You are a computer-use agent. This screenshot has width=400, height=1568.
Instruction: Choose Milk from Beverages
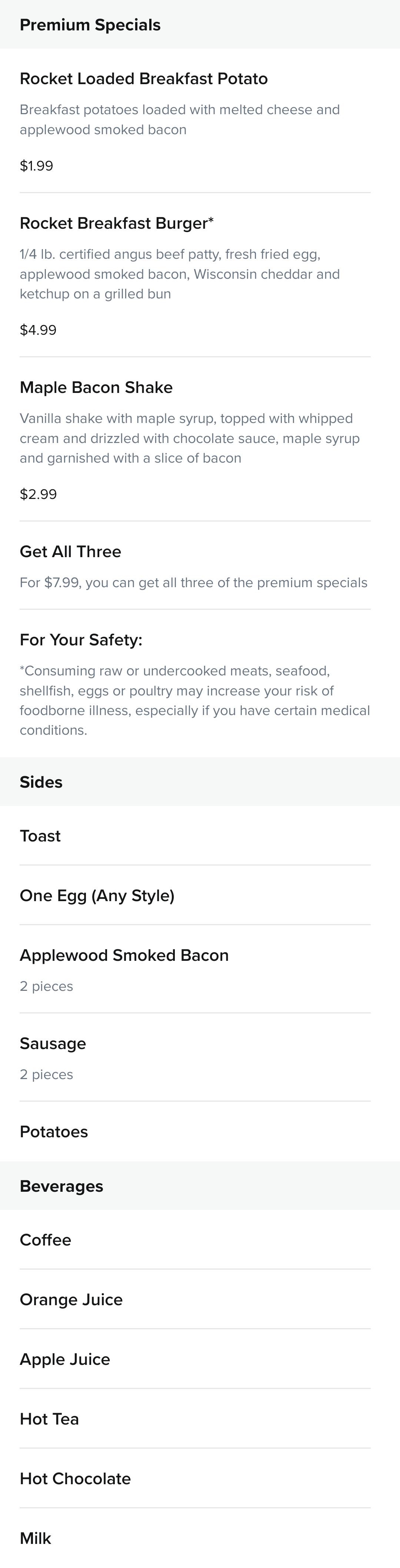pyautogui.click(x=195, y=1538)
